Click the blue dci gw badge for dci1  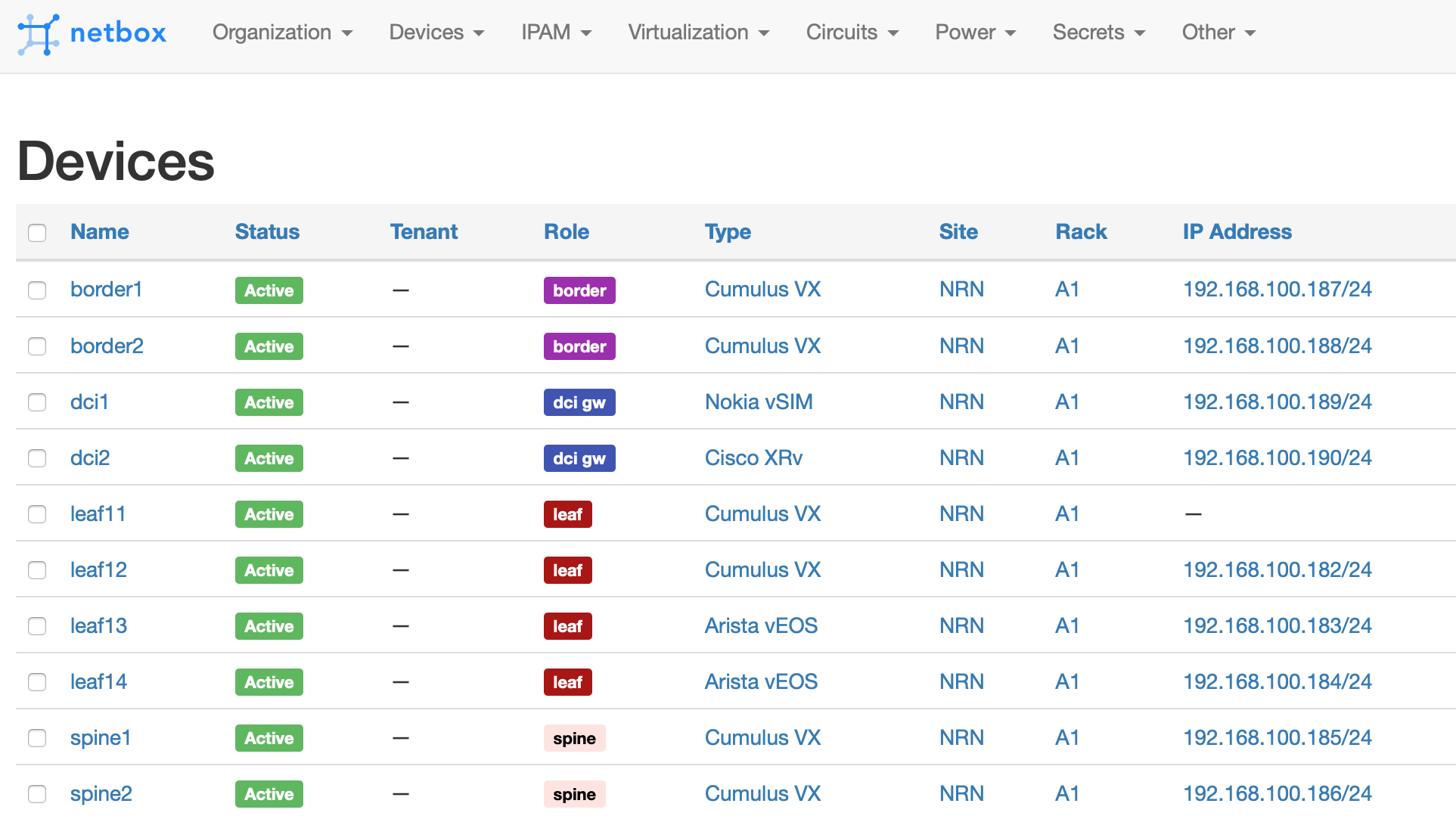click(x=579, y=402)
